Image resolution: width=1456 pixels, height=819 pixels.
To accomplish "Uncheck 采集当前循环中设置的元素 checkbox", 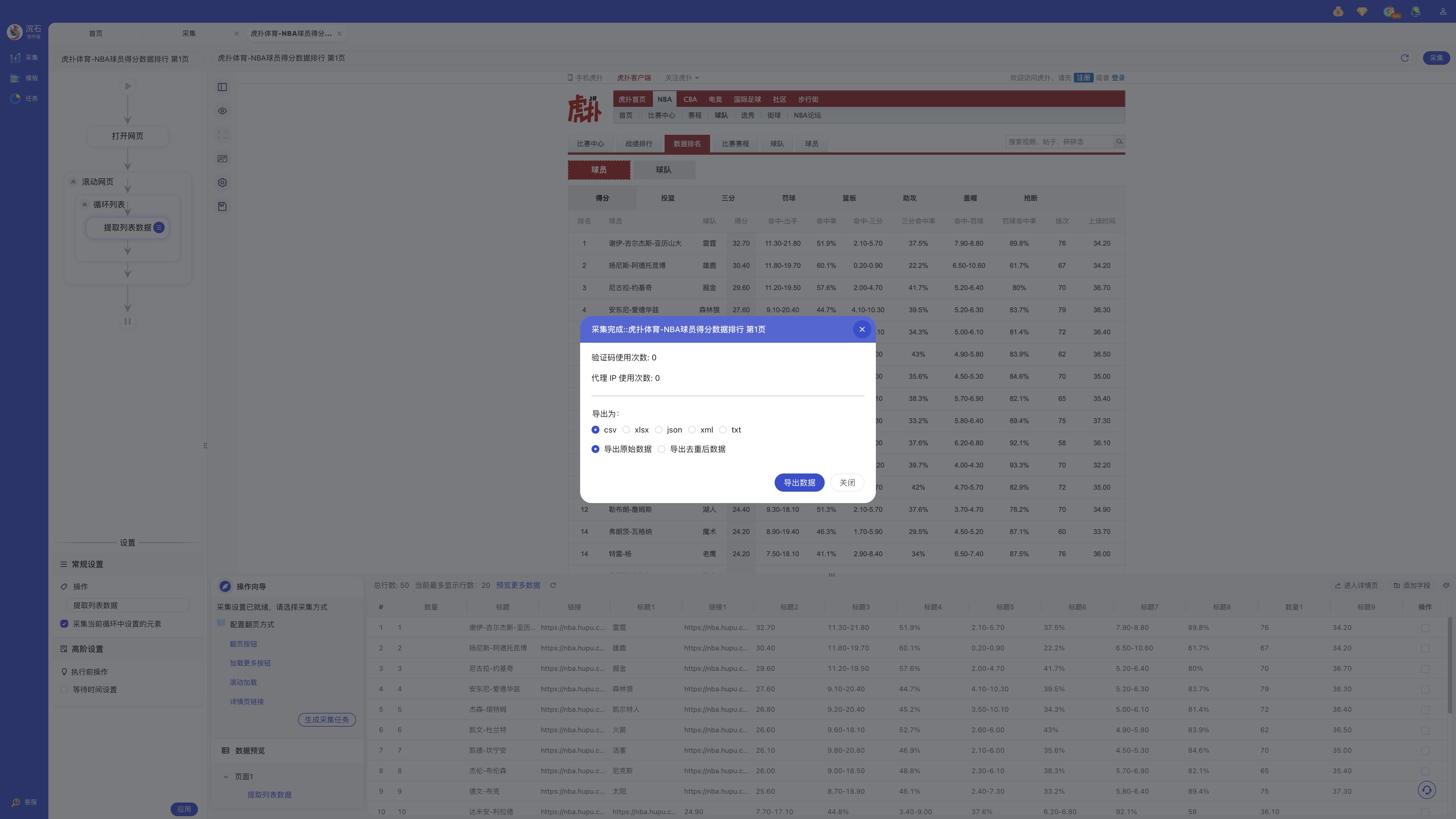I will click(x=65, y=624).
